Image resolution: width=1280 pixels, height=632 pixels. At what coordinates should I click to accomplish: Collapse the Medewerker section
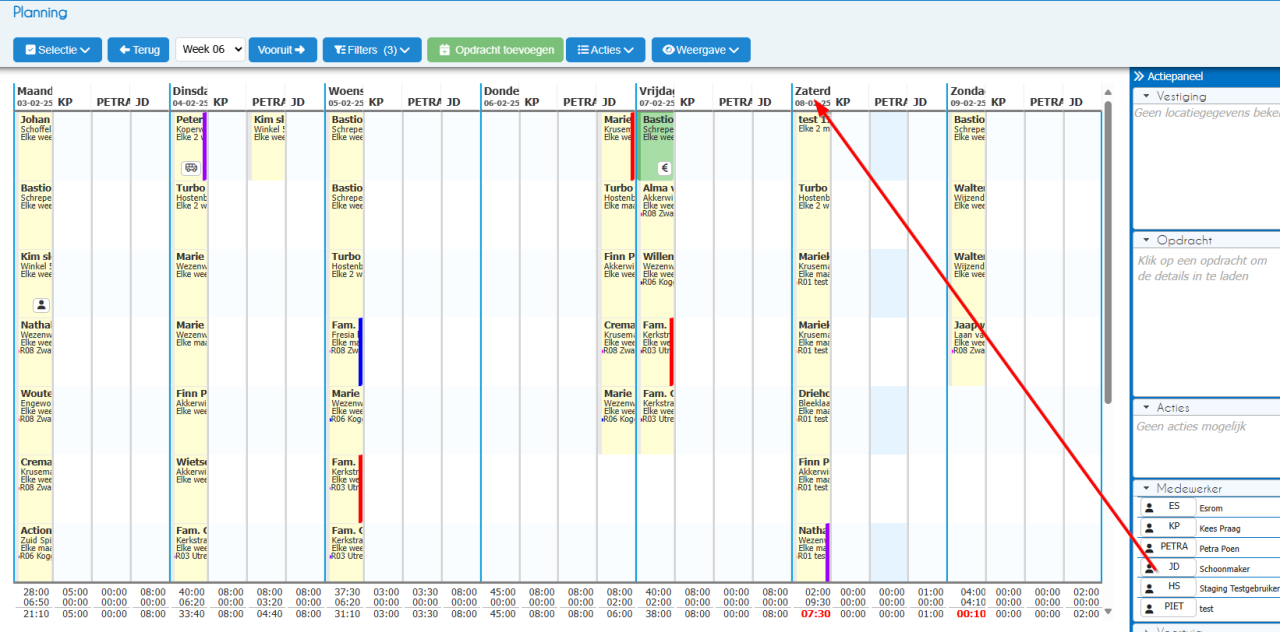click(1146, 489)
